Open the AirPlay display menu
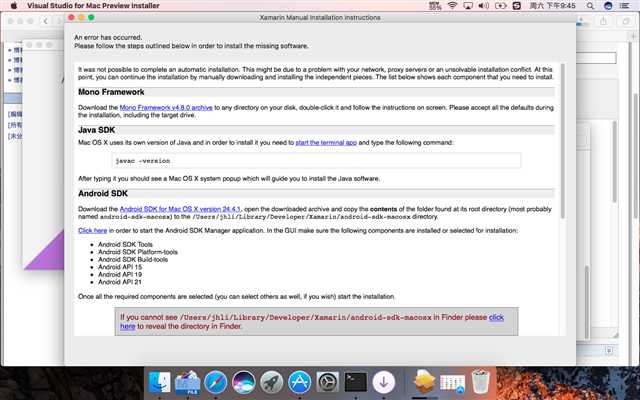640x400 pixels. click(468, 6)
